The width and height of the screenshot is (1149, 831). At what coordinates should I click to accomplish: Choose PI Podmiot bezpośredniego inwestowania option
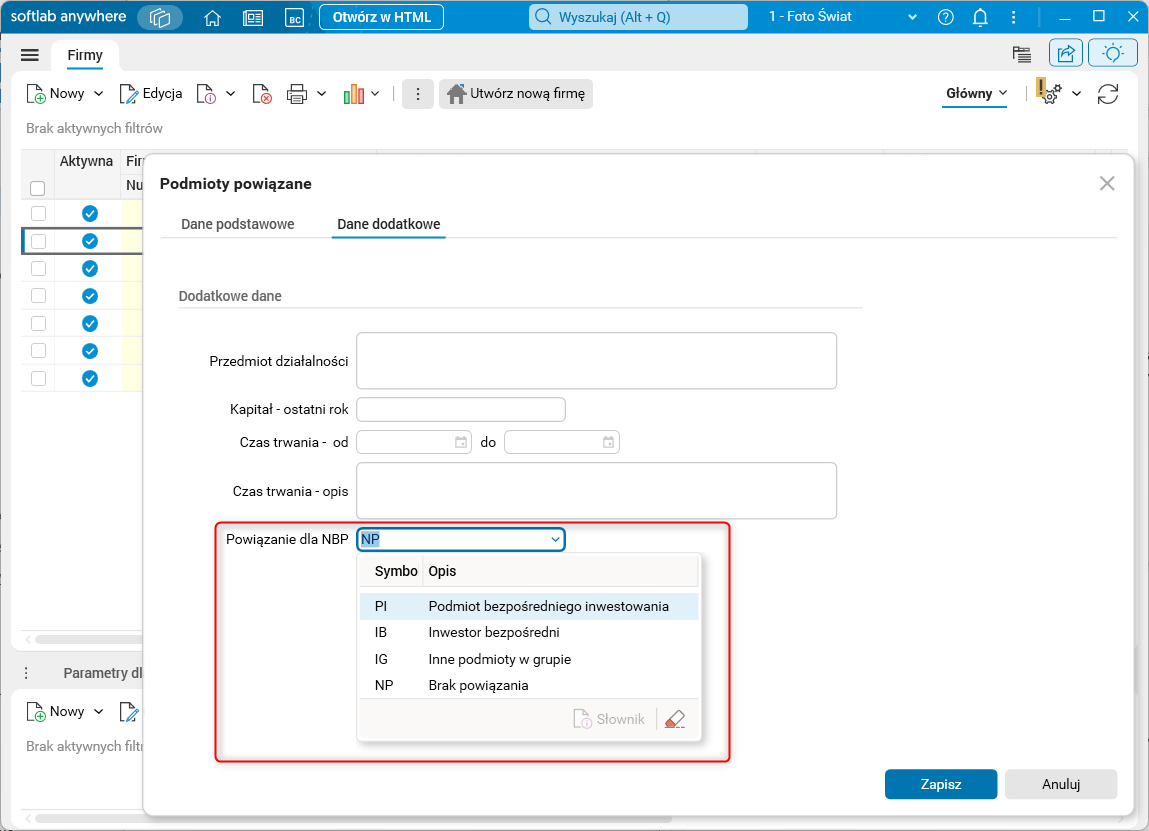(x=528, y=606)
